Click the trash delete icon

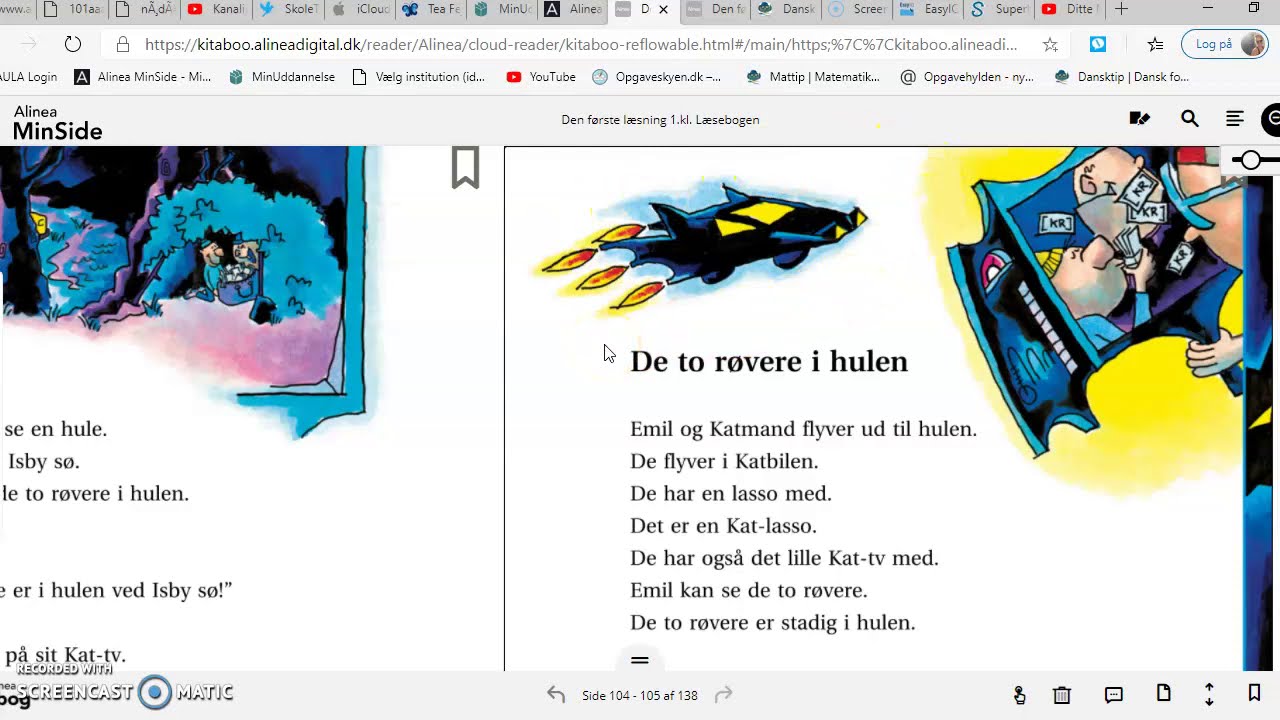[x=1062, y=695]
